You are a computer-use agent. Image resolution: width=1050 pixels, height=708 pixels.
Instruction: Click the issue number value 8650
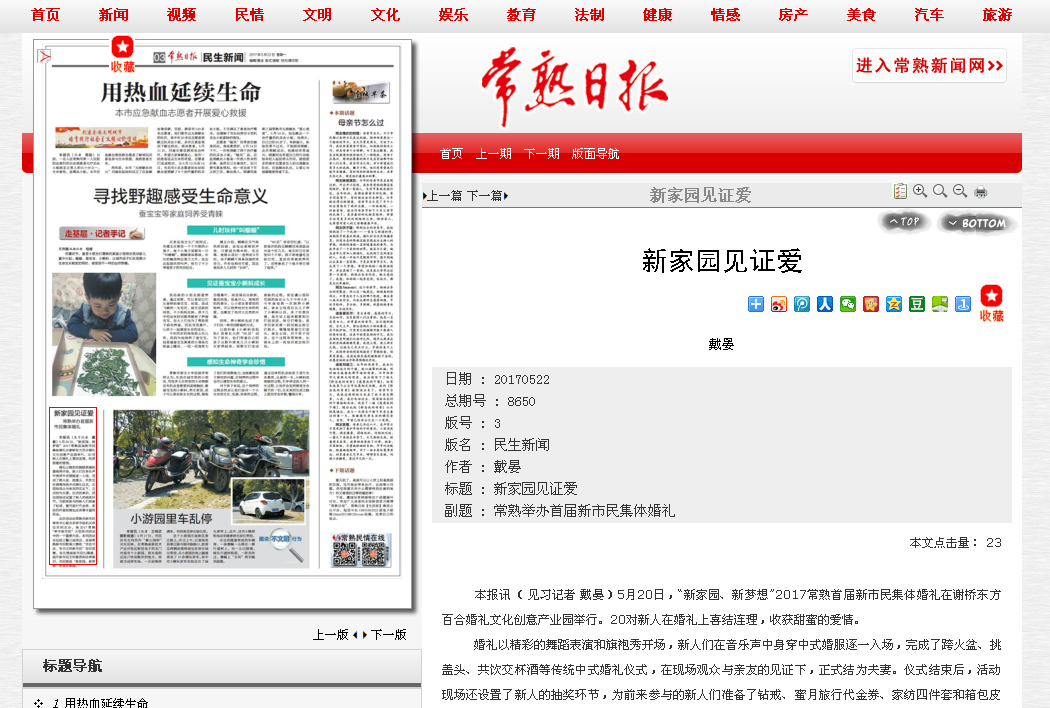(x=521, y=402)
